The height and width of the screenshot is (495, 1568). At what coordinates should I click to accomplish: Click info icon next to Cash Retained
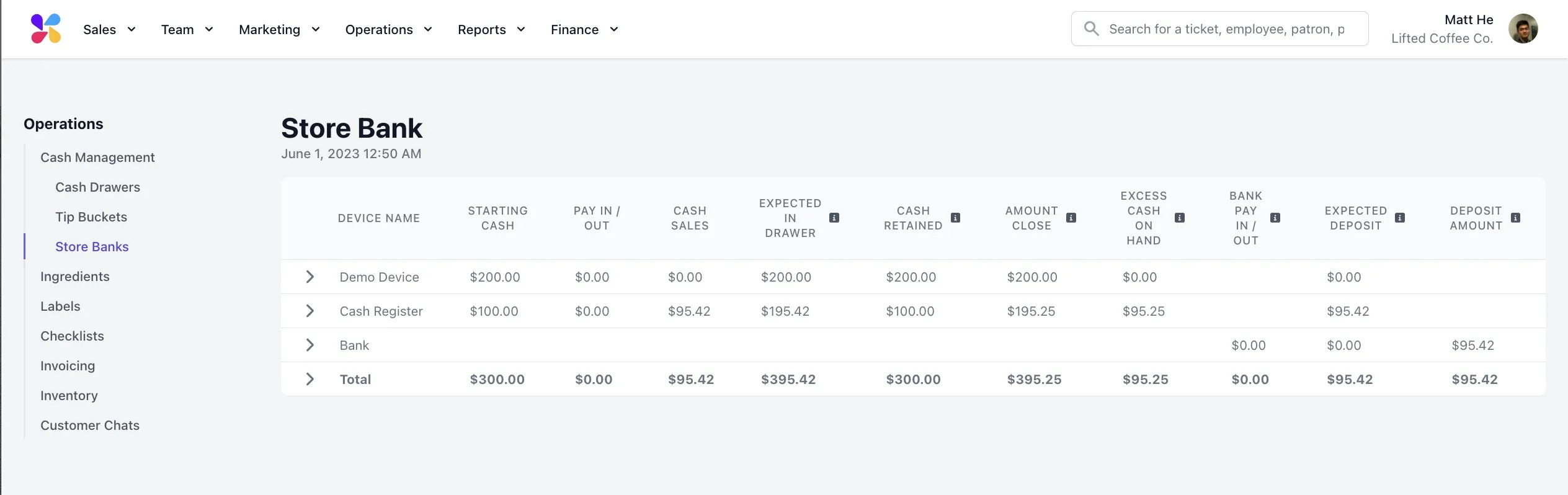[956, 218]
